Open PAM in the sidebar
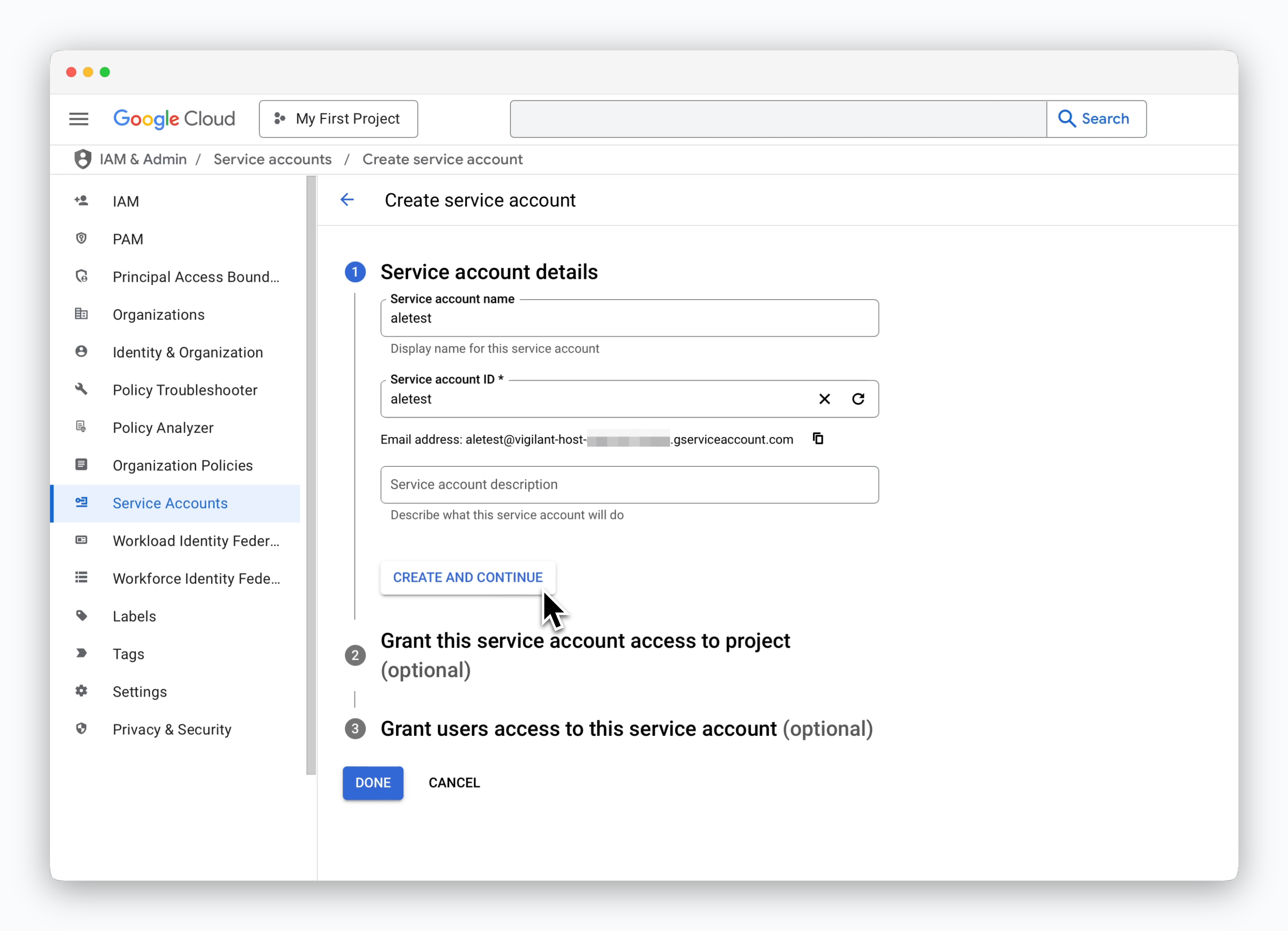The image size is (1288, 931). pos(175,239)
